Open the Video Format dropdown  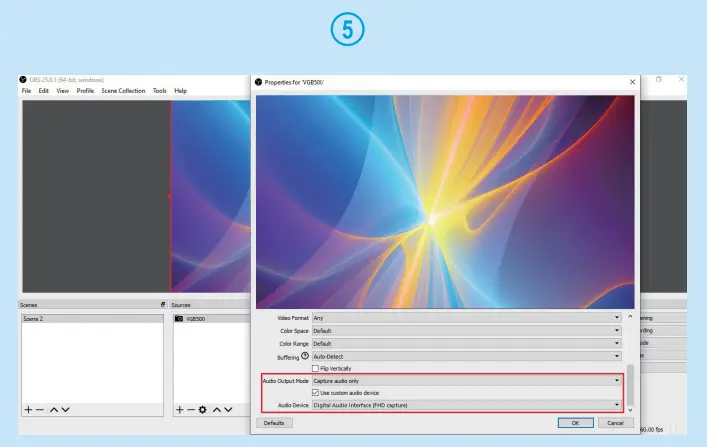(x=466, y=318)
